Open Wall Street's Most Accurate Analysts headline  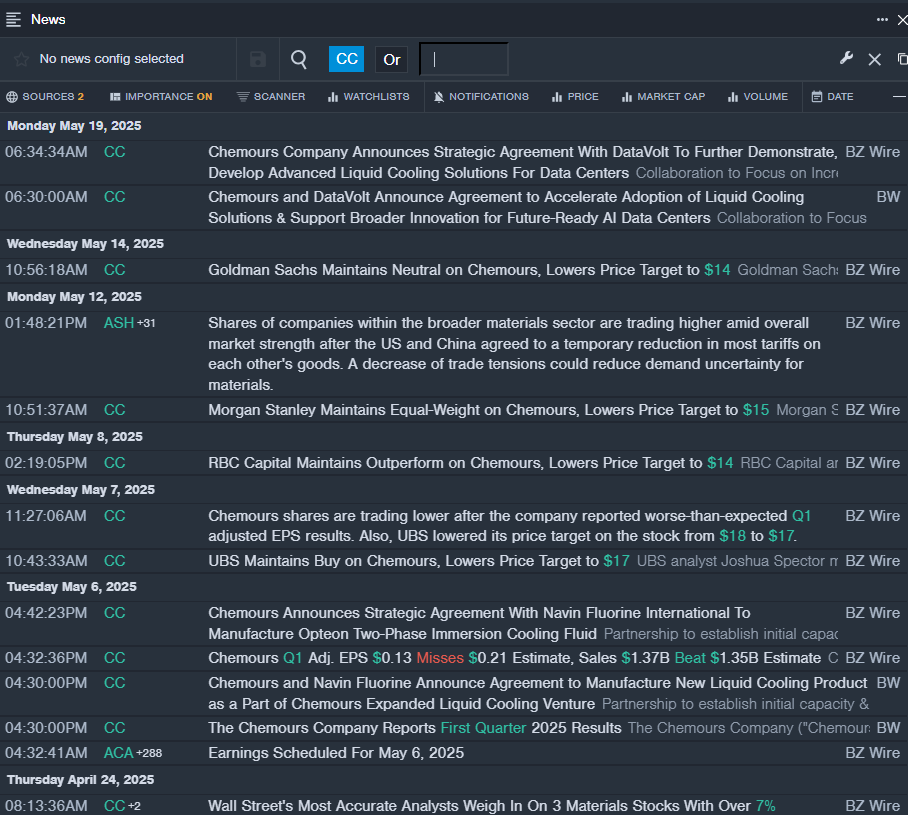[492, 806]
